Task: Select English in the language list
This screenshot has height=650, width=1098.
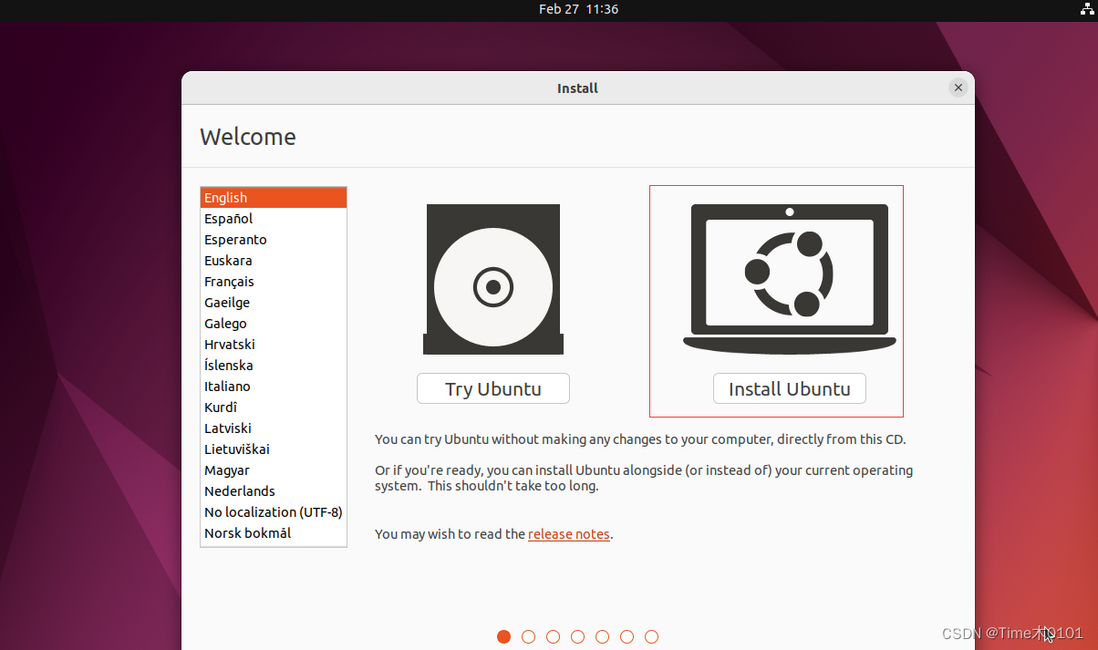Action: point(273,198)
